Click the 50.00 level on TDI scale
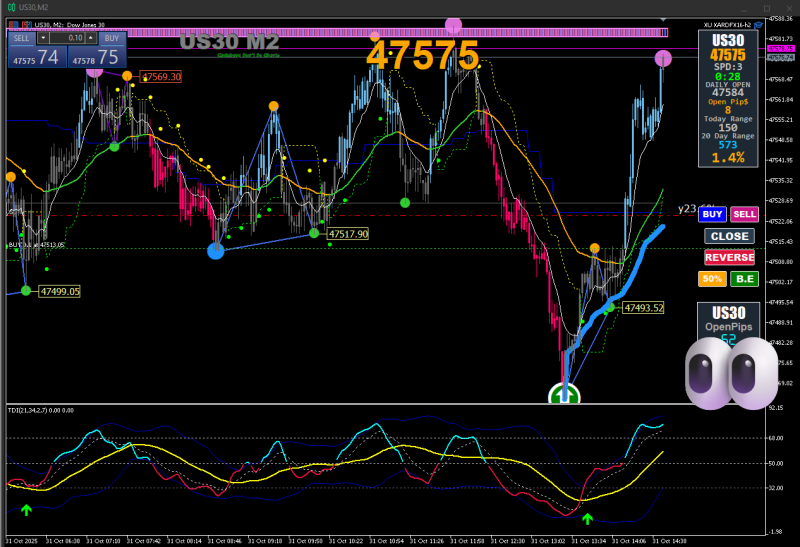 (x=776, y=464)
